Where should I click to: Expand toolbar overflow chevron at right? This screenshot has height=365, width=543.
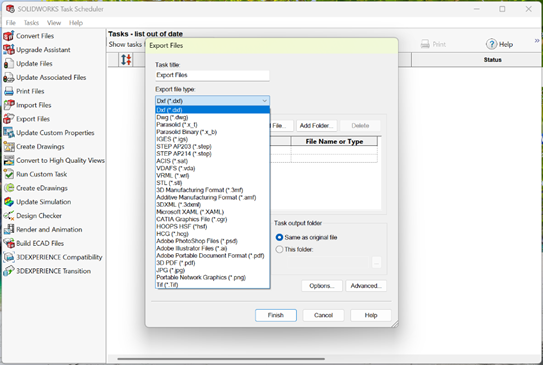537,41
